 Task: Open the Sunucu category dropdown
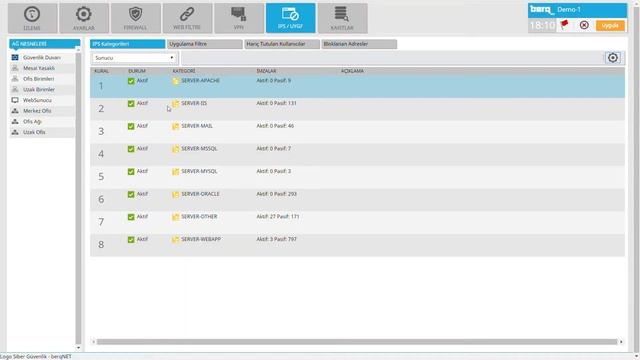pyautogui.click(x=135, y=58)
